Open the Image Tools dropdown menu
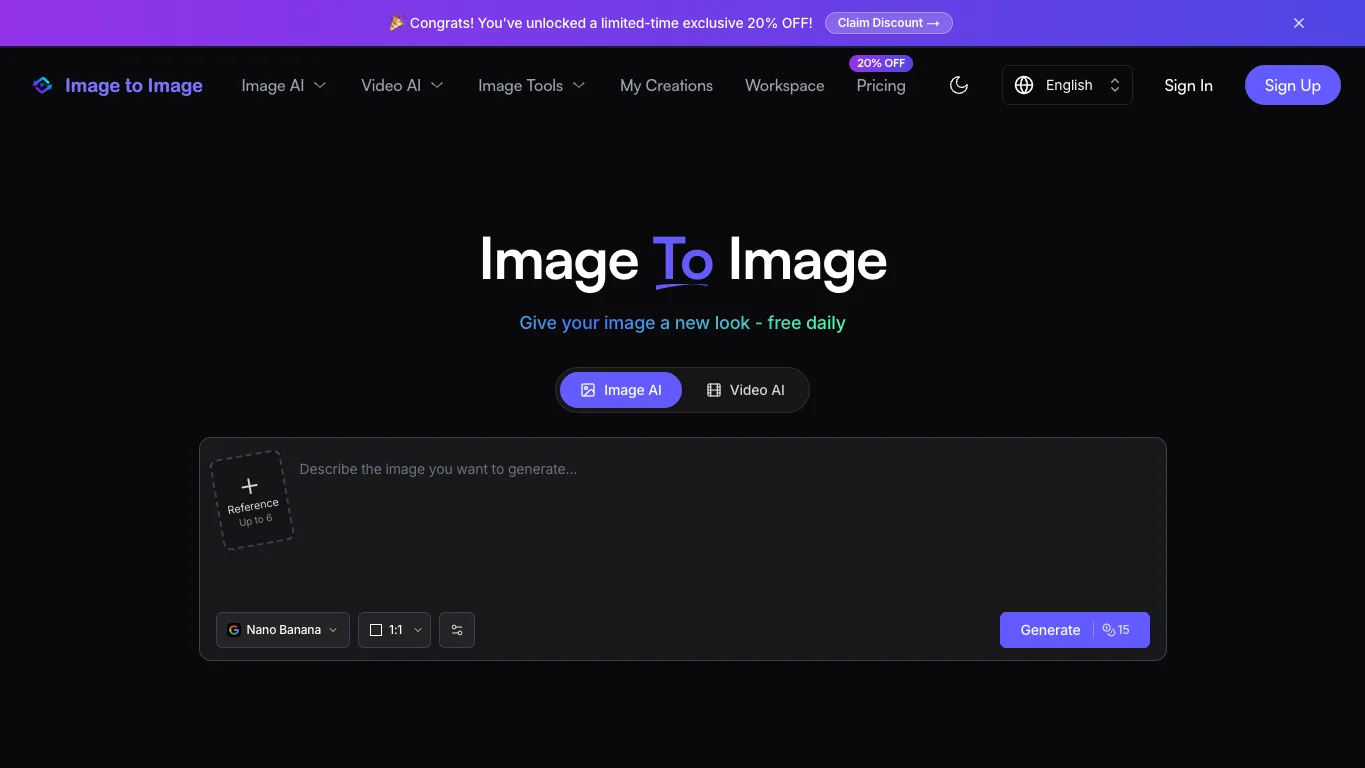Viewport: 1365px width, 768px height. point(532,86)
